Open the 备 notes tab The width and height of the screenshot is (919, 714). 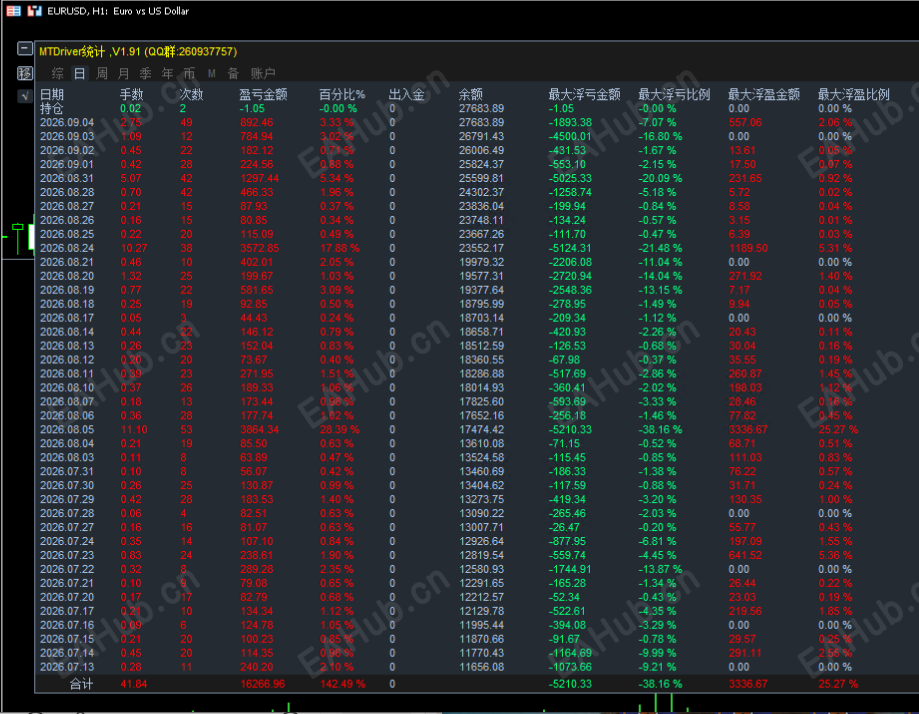(233, 73)
